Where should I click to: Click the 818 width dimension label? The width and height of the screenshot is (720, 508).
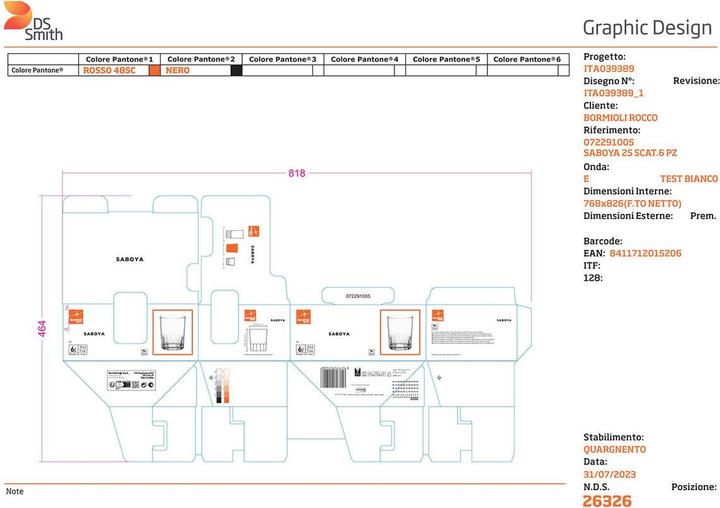pyautogui.click(x=297, y=173)
